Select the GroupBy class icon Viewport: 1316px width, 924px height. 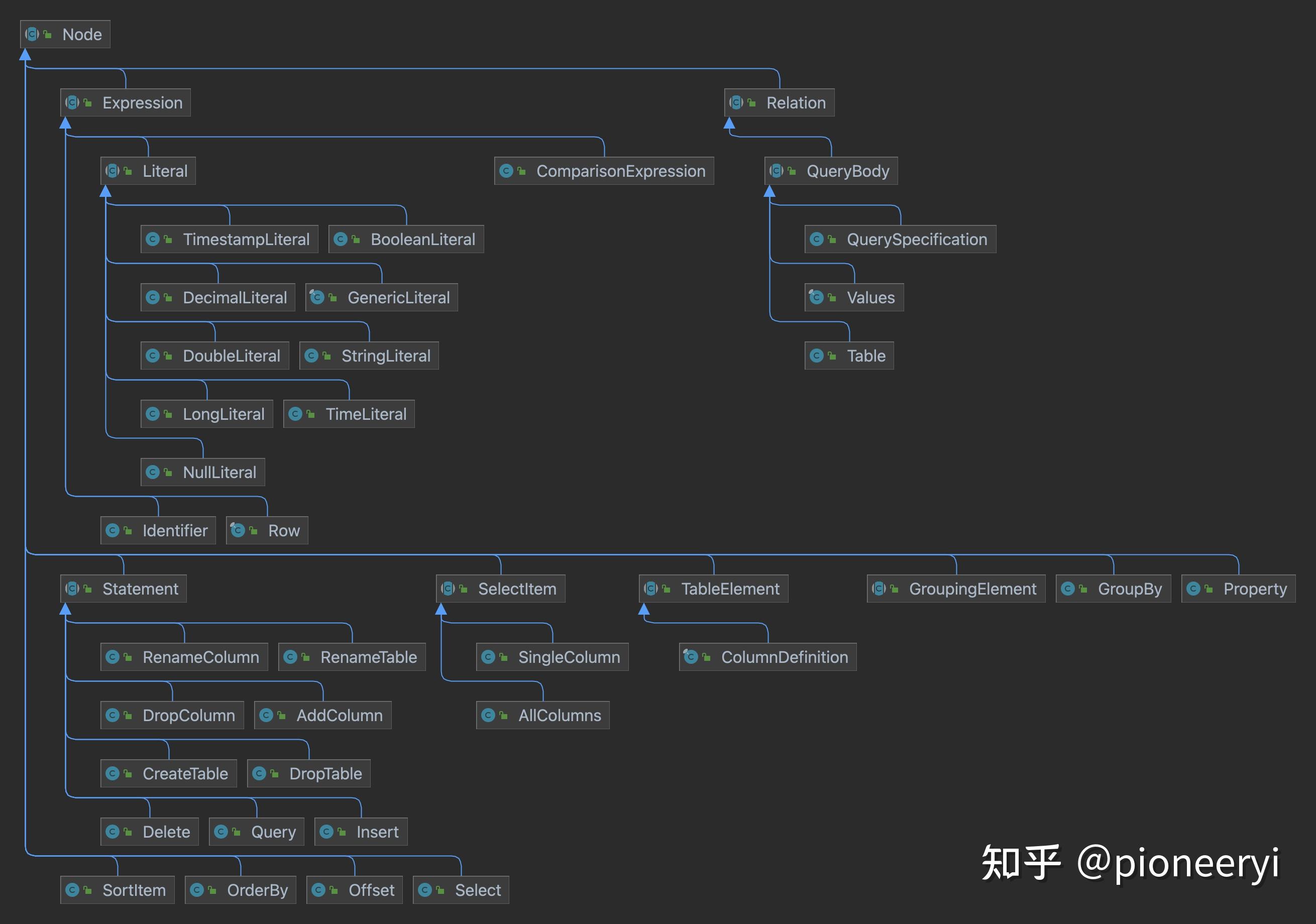(x=1069, y=588)
